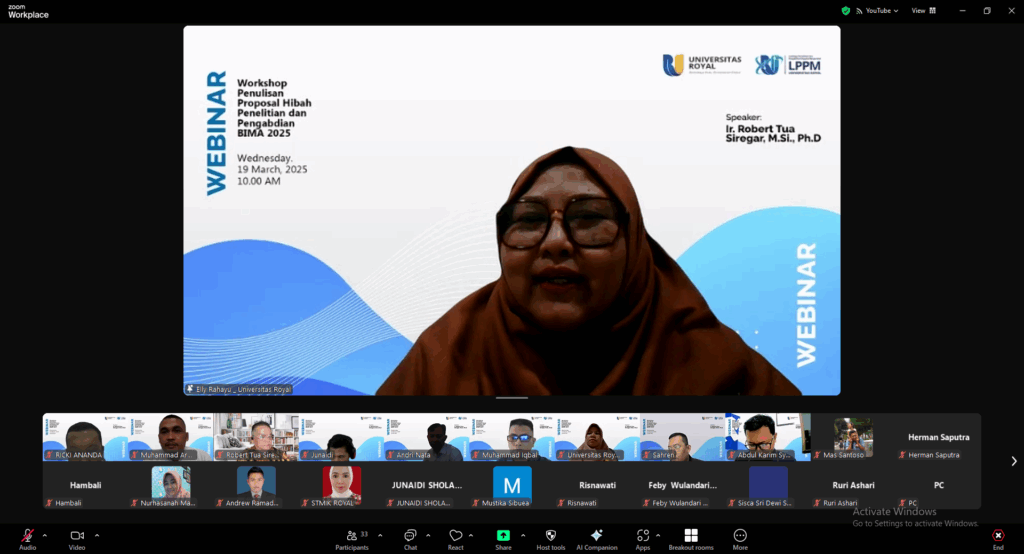
Task: Expand the audio settings arrow next to Audio
Action: pyautogui.click(x=45, y=535)
